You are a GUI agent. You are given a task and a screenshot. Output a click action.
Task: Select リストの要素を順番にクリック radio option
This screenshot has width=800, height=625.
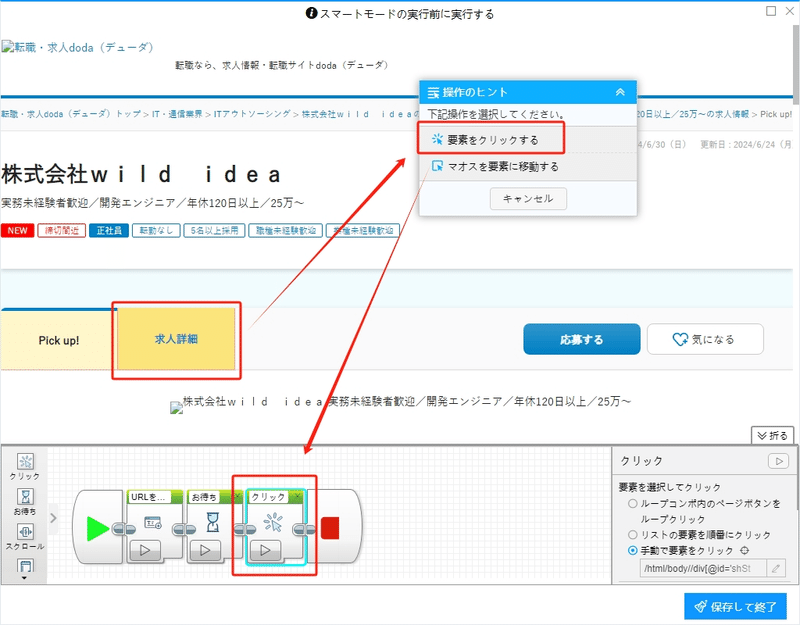pos(633,535)
